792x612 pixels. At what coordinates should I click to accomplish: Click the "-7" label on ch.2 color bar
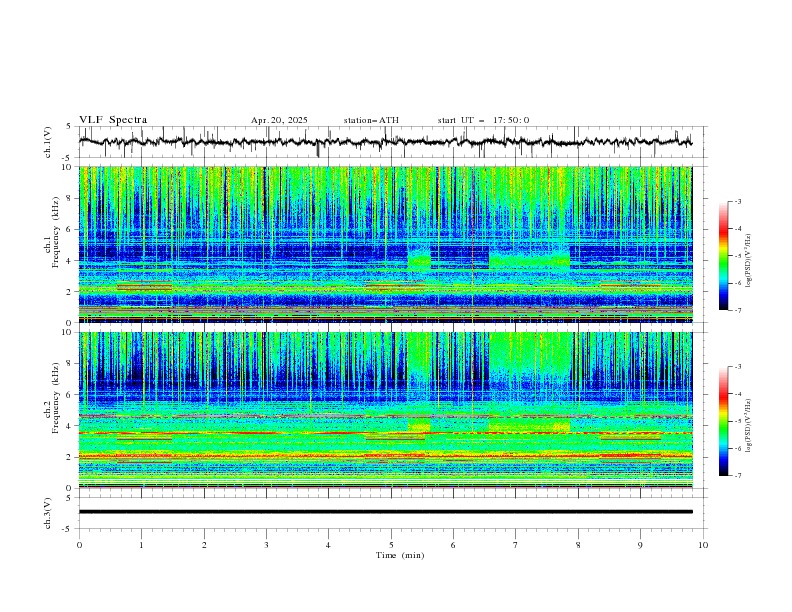[x=738, y=476]
